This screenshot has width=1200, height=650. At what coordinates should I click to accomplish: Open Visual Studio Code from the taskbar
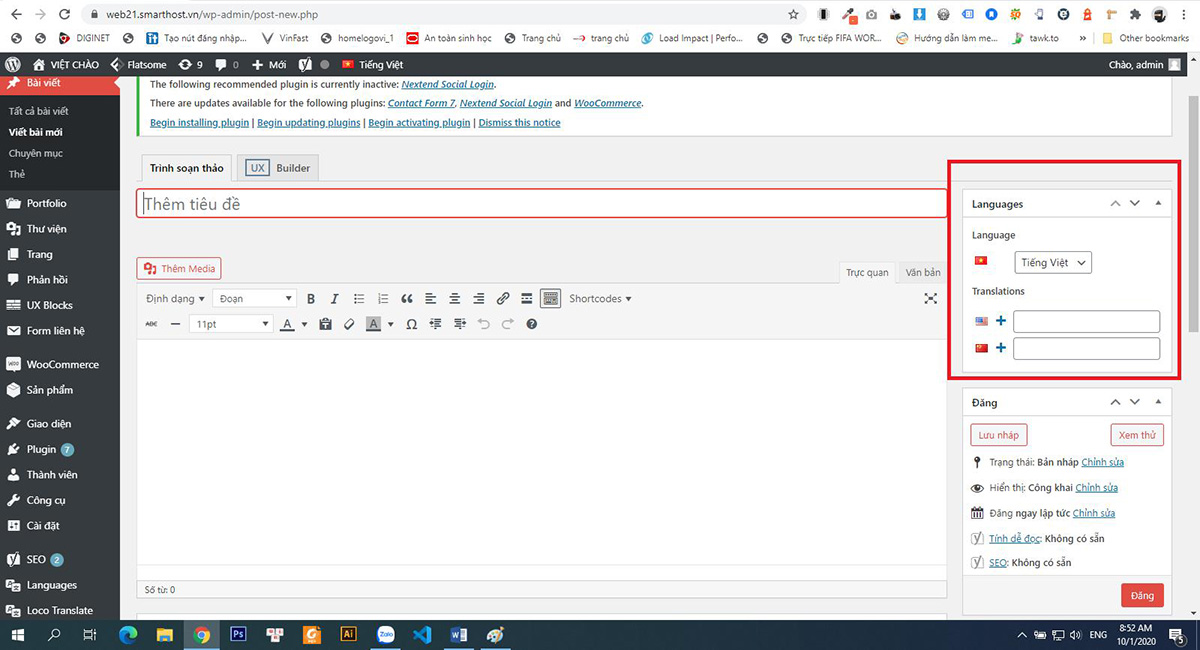pos(421,634)
